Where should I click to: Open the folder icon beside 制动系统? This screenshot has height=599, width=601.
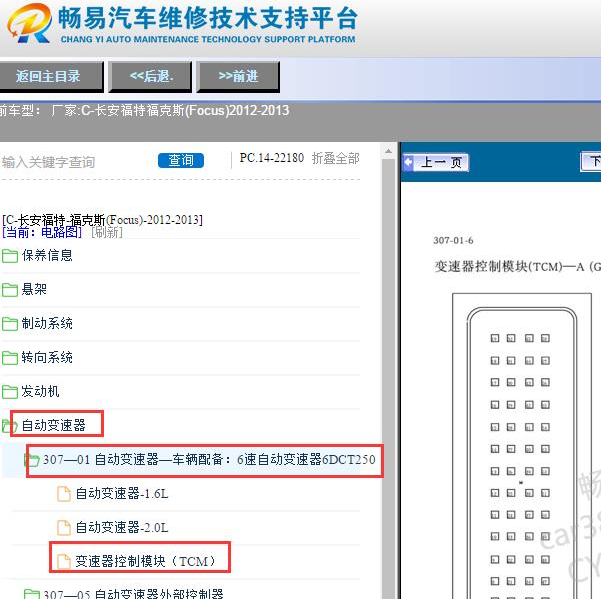pyautogui.click(x=10, y=324)
